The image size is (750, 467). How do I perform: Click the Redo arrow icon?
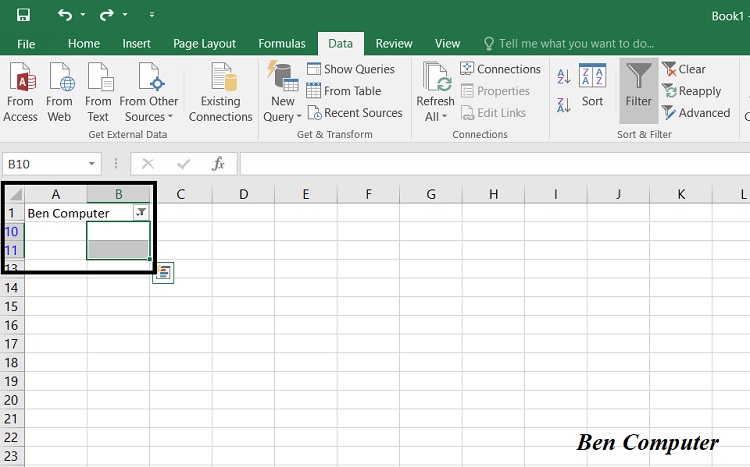[x=106, y=15]
